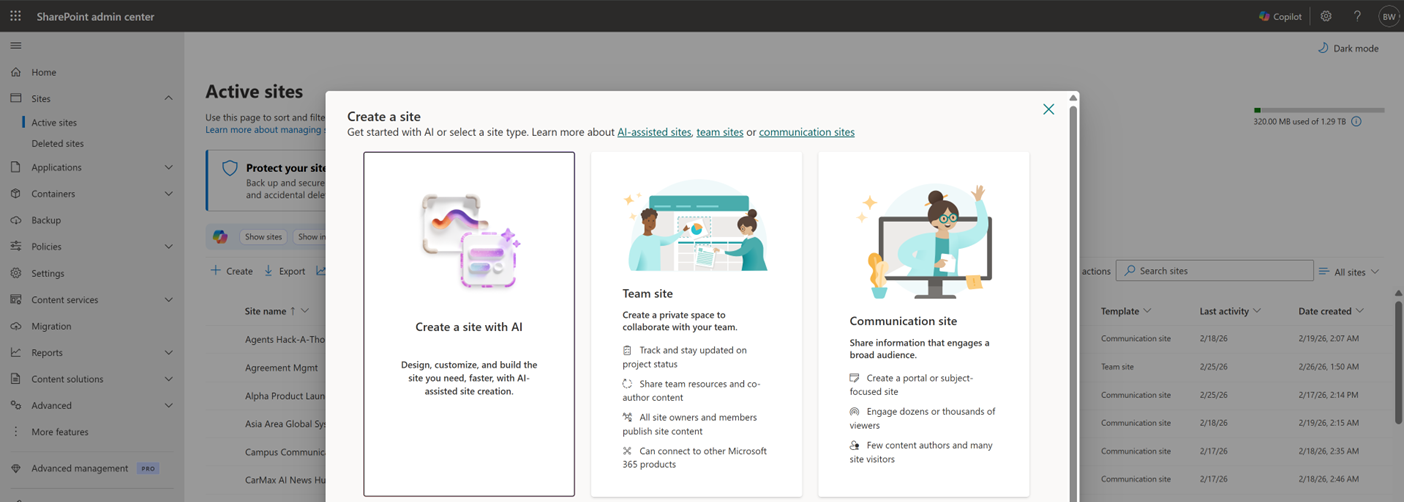Open More features in navigation
The image size is (1404, 502).
[x=60, y=432]
